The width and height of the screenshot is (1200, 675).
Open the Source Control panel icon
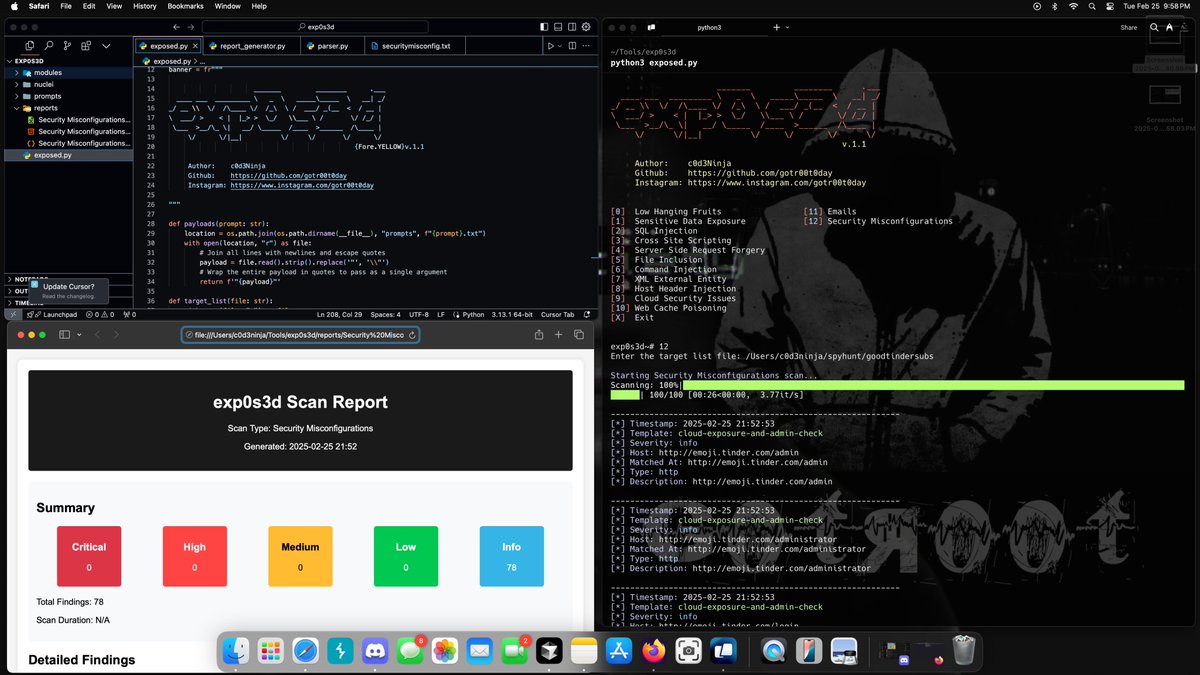click(68, 45)
